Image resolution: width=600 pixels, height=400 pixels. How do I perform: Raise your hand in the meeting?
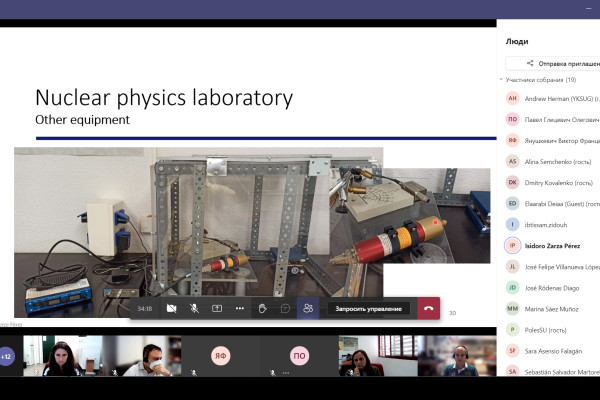(262, 309)
